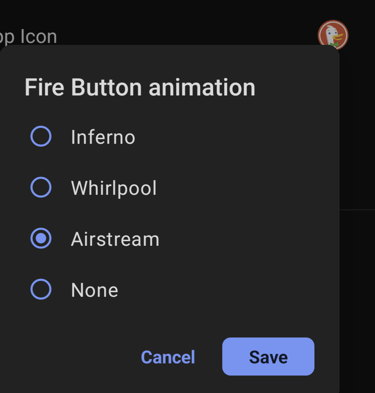The image size is (375, 393).
Task: Dismiss dialog by clicking dimmed right-side background
Action: point(357,267)
